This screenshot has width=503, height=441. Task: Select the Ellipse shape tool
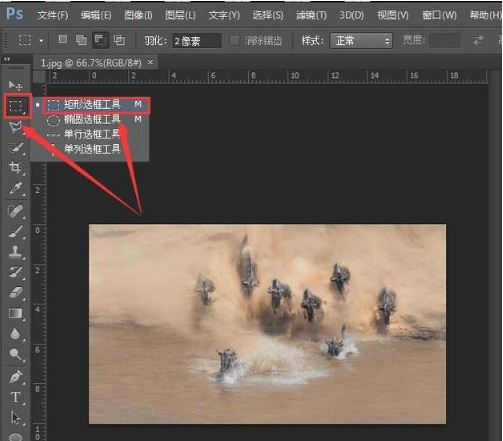tap(15, 436)
